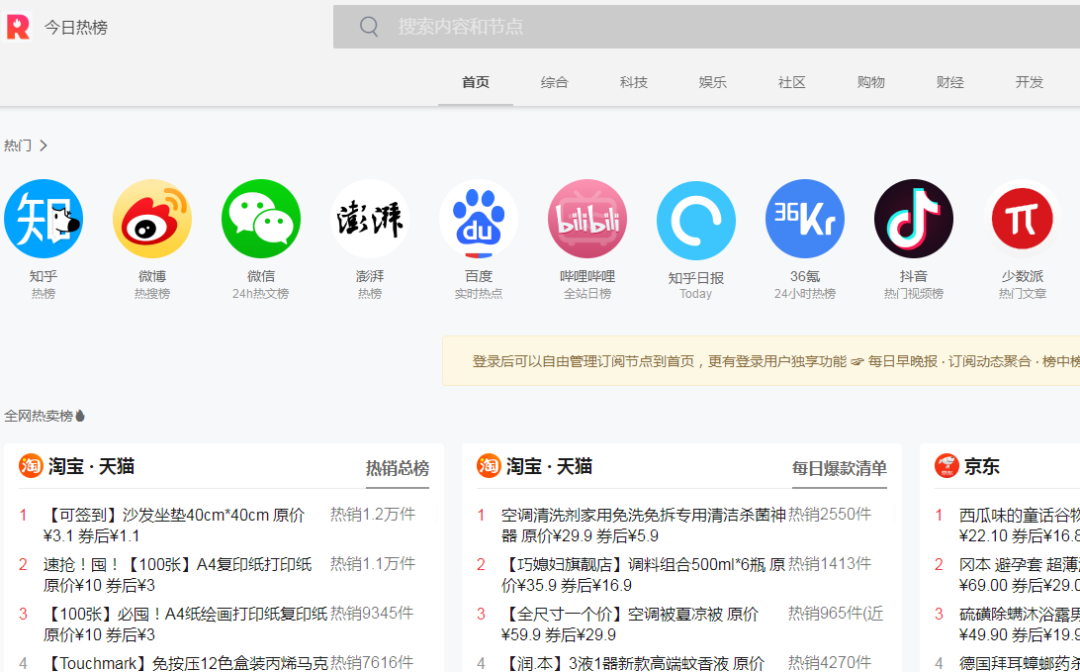Screen dimensions: 1080x672
Task: Open the Weibo 微博 hot search icon
Action: click(152, 219)
